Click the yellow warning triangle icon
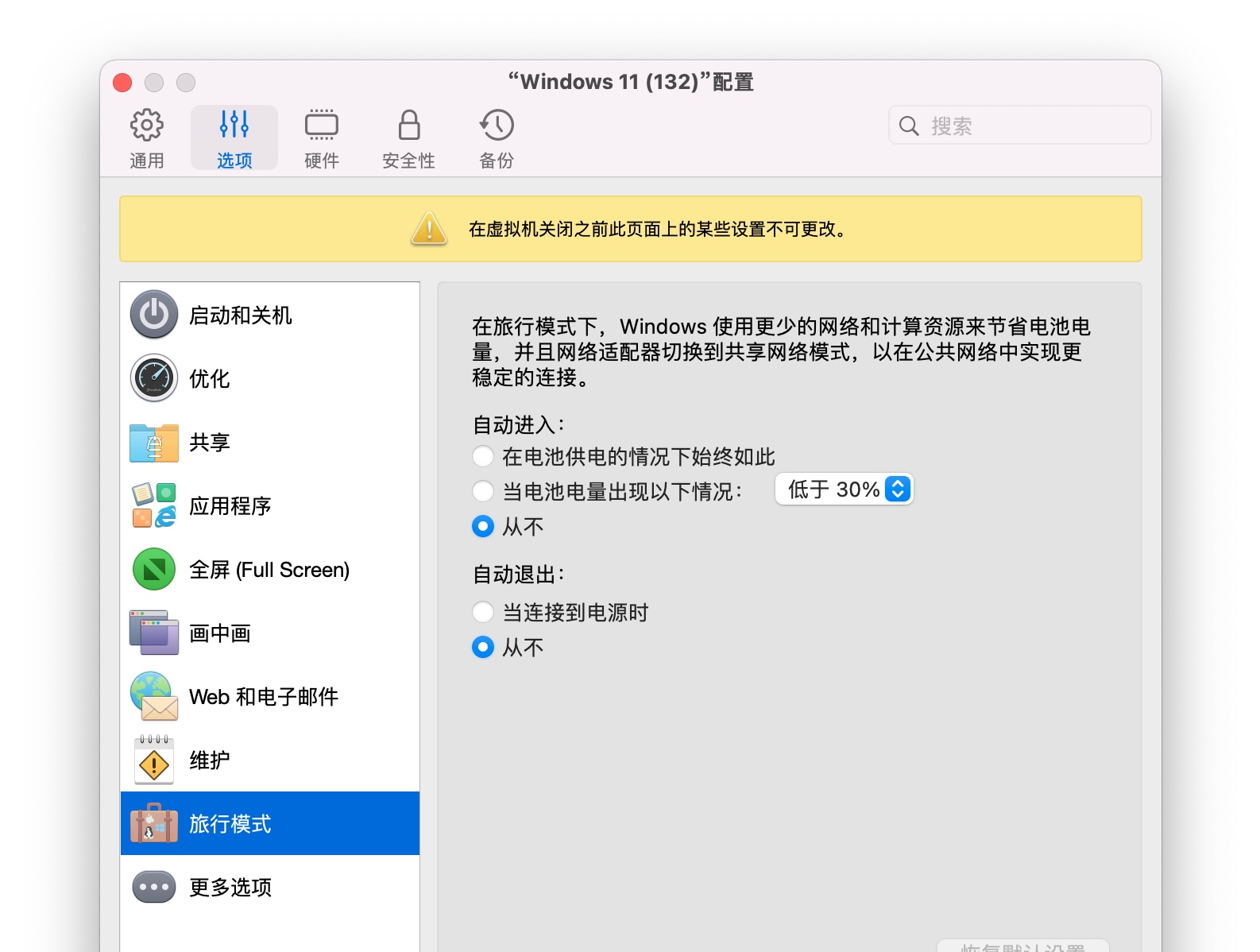This screenshot has height=952, width=1260. click(429, 229)
